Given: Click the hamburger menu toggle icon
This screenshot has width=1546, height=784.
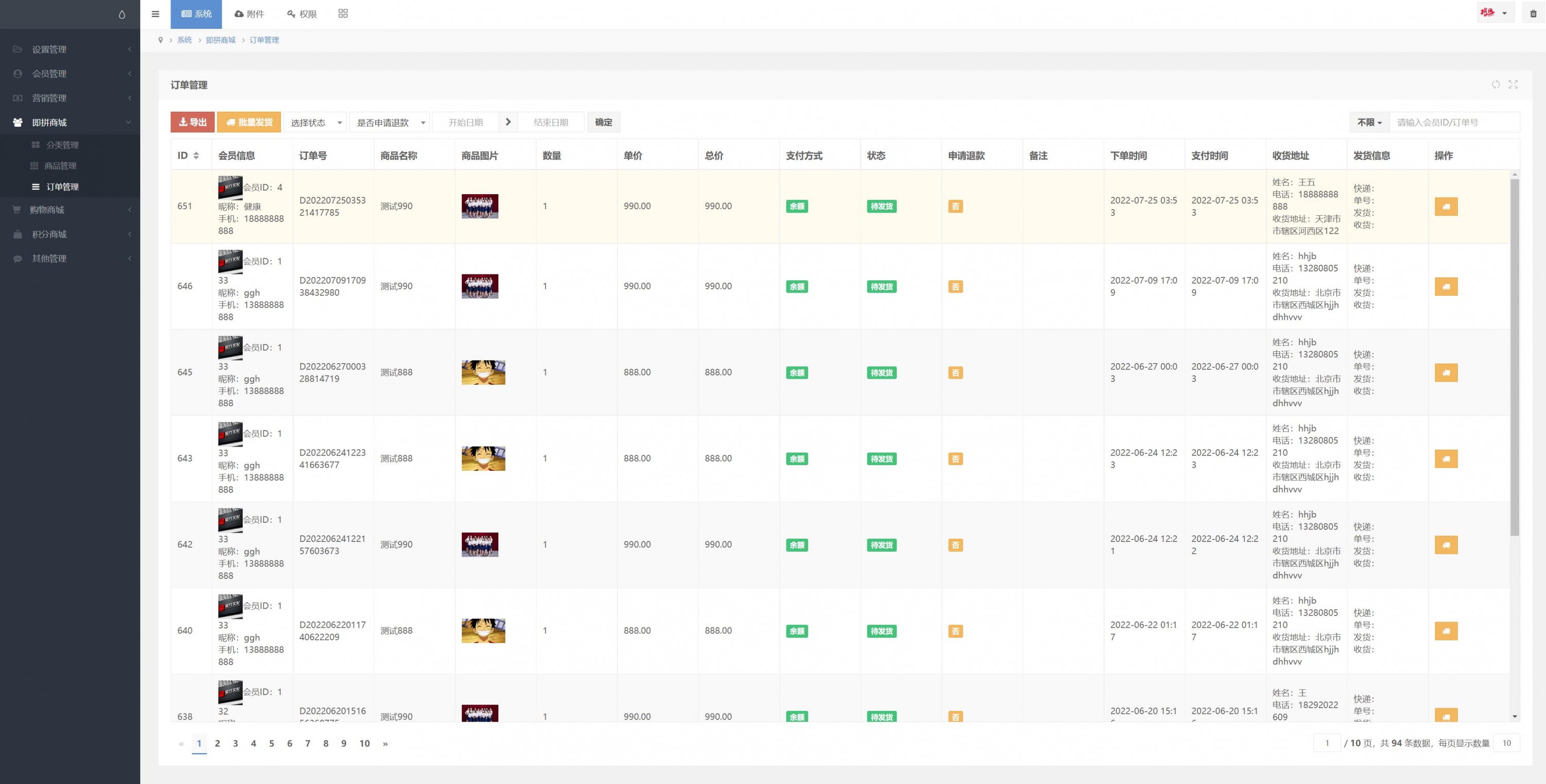Looking at the screenshot, I should 156,14.
